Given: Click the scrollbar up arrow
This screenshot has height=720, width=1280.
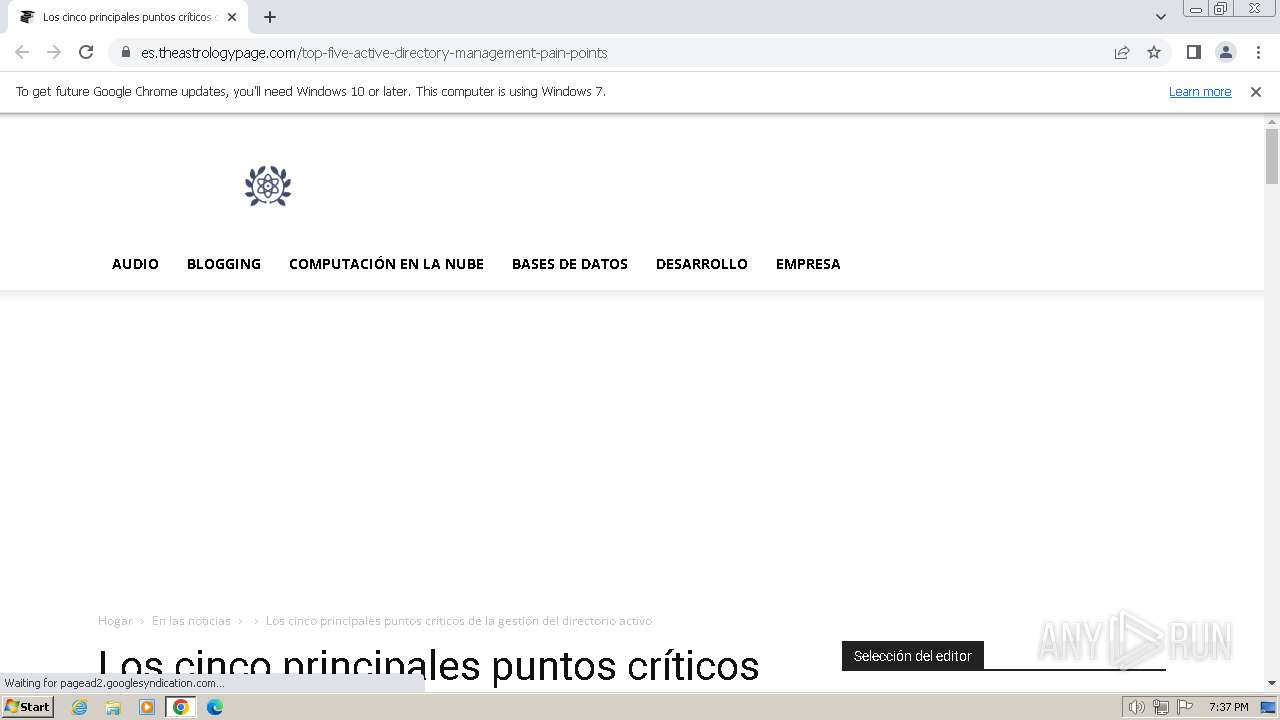Looking at the screenshot, I should pos(1272,121).
